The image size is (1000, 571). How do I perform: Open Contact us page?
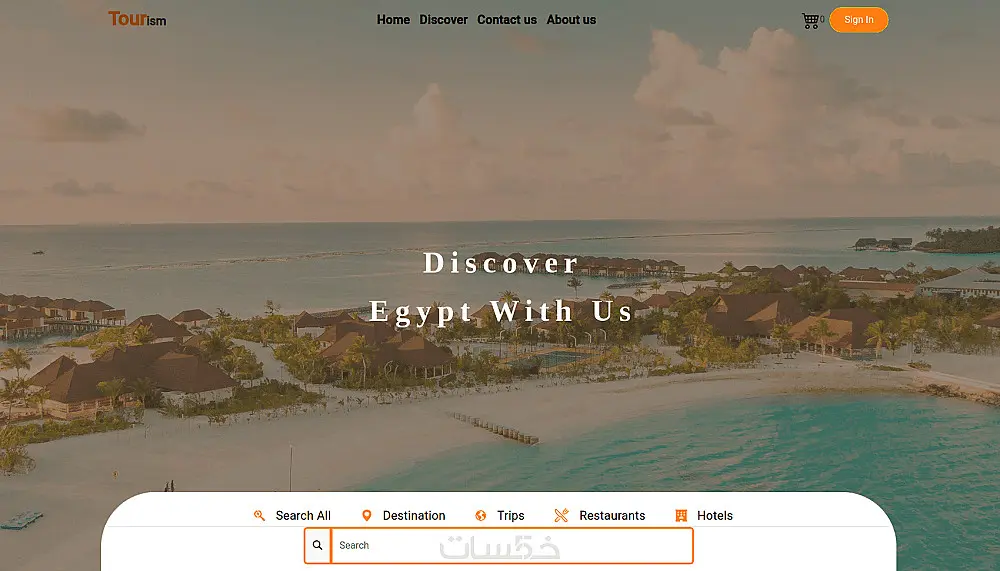(x=507, y=20)
